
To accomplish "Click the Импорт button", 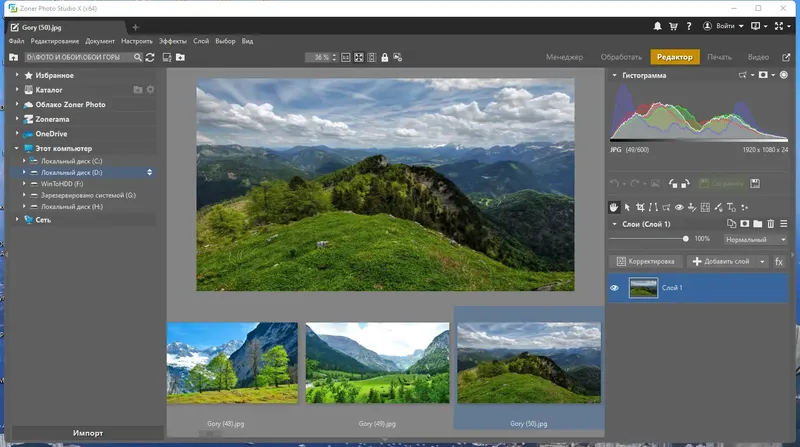I will [x=88, y=433].
